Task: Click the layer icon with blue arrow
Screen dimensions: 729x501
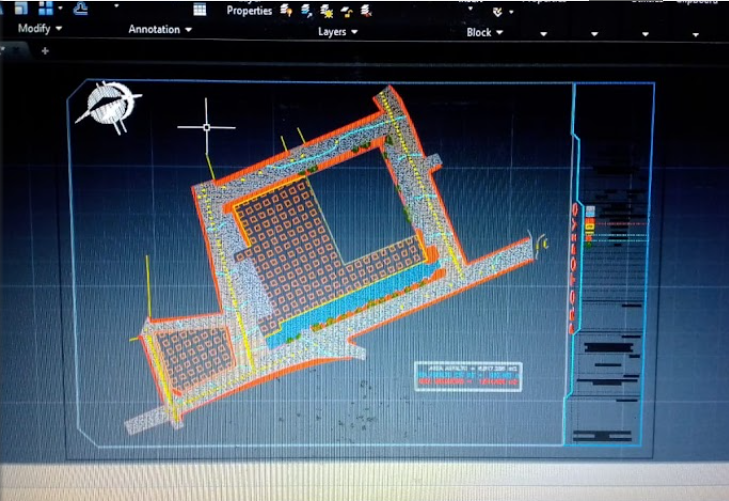Action: [306, 10]
